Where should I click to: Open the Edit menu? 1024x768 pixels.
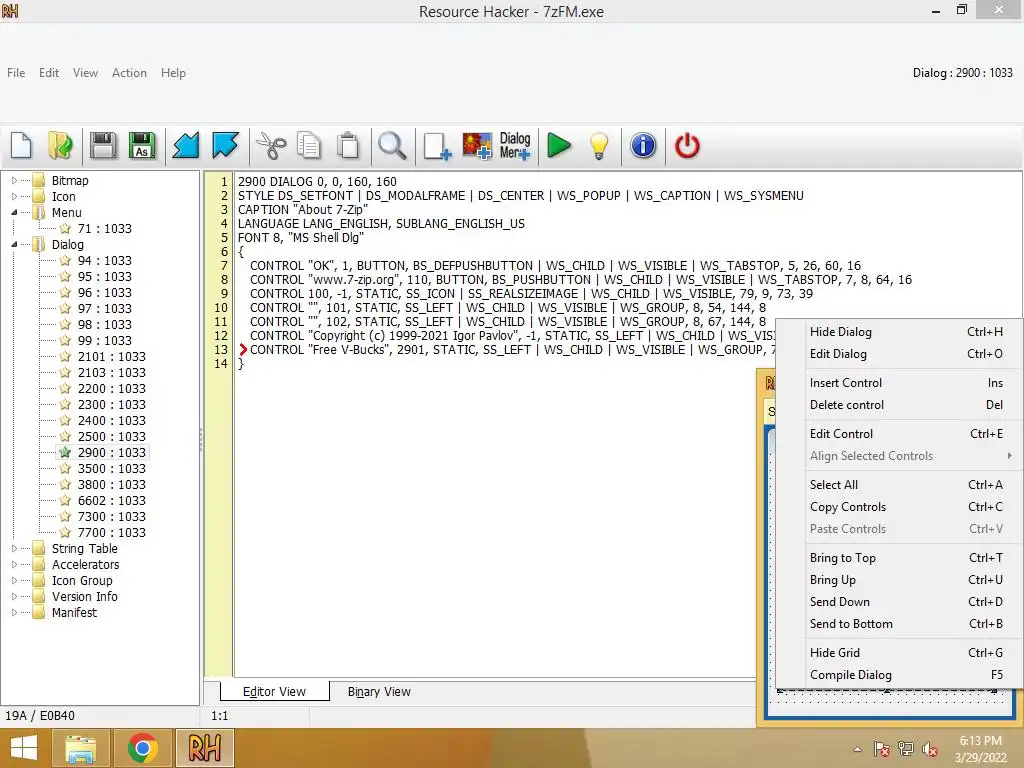click(49, 72)
